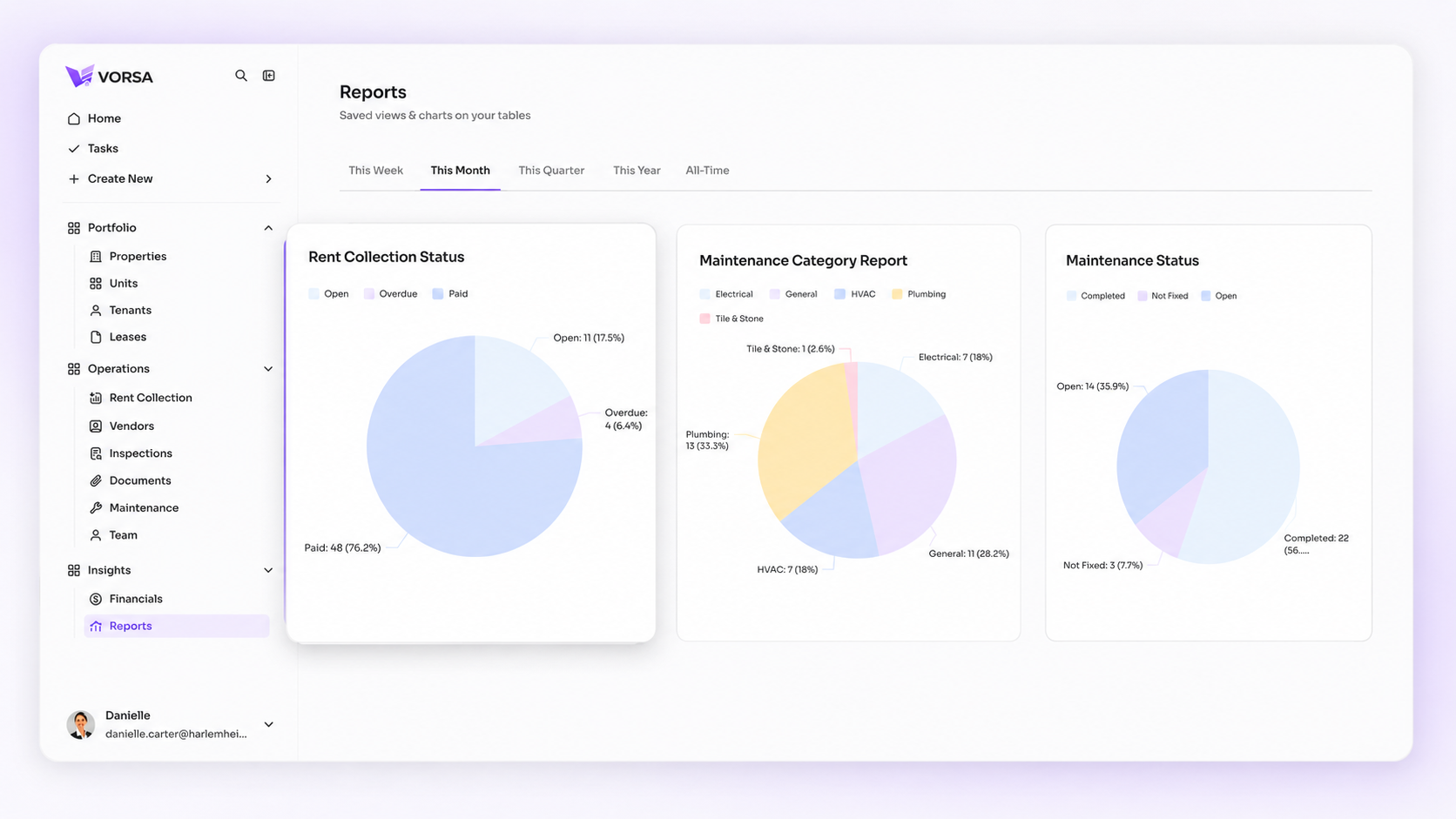Click the Operations grid icon
This screenshot has height=819, width=1456.
pos(74,369)
